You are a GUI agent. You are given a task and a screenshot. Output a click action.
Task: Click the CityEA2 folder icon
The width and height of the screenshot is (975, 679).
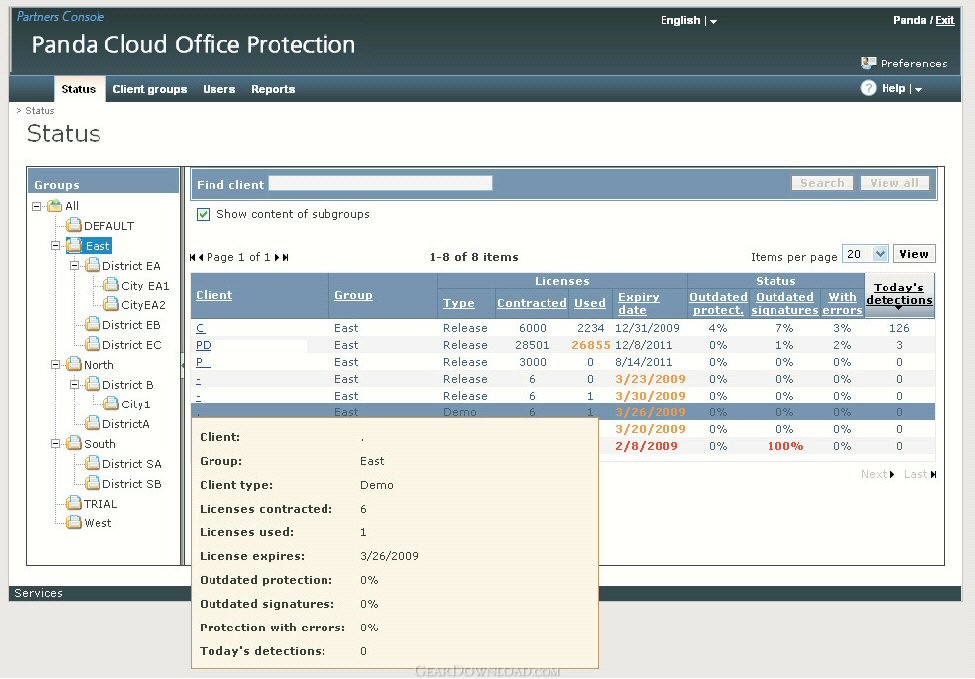pos(111,304)
